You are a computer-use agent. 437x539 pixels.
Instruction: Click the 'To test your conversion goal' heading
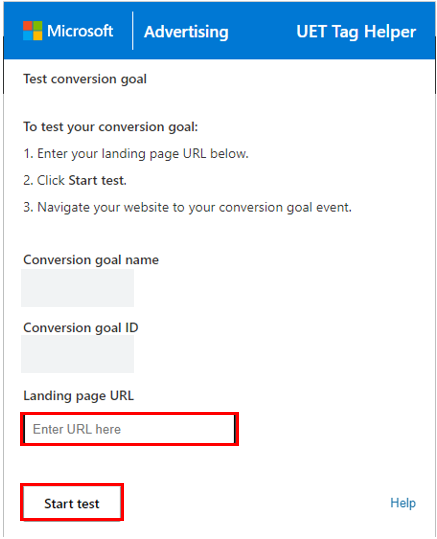click(x=111, y=127)
